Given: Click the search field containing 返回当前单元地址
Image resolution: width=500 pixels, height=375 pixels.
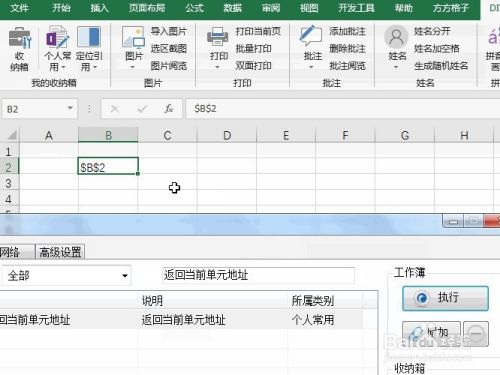Looking at the screenshot, I should click(x=258, y=275).
